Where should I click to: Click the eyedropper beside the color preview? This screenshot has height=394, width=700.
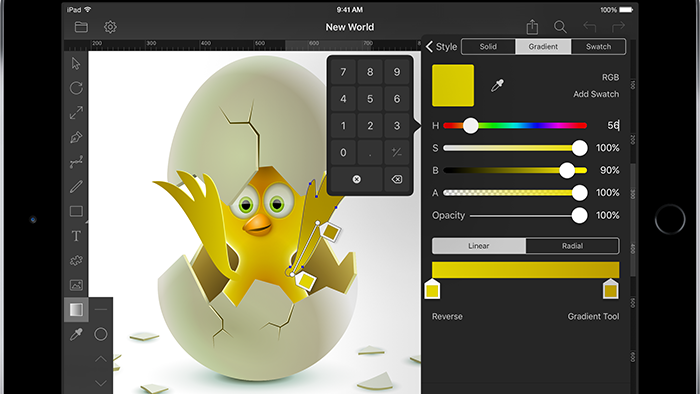pos(497,85)
